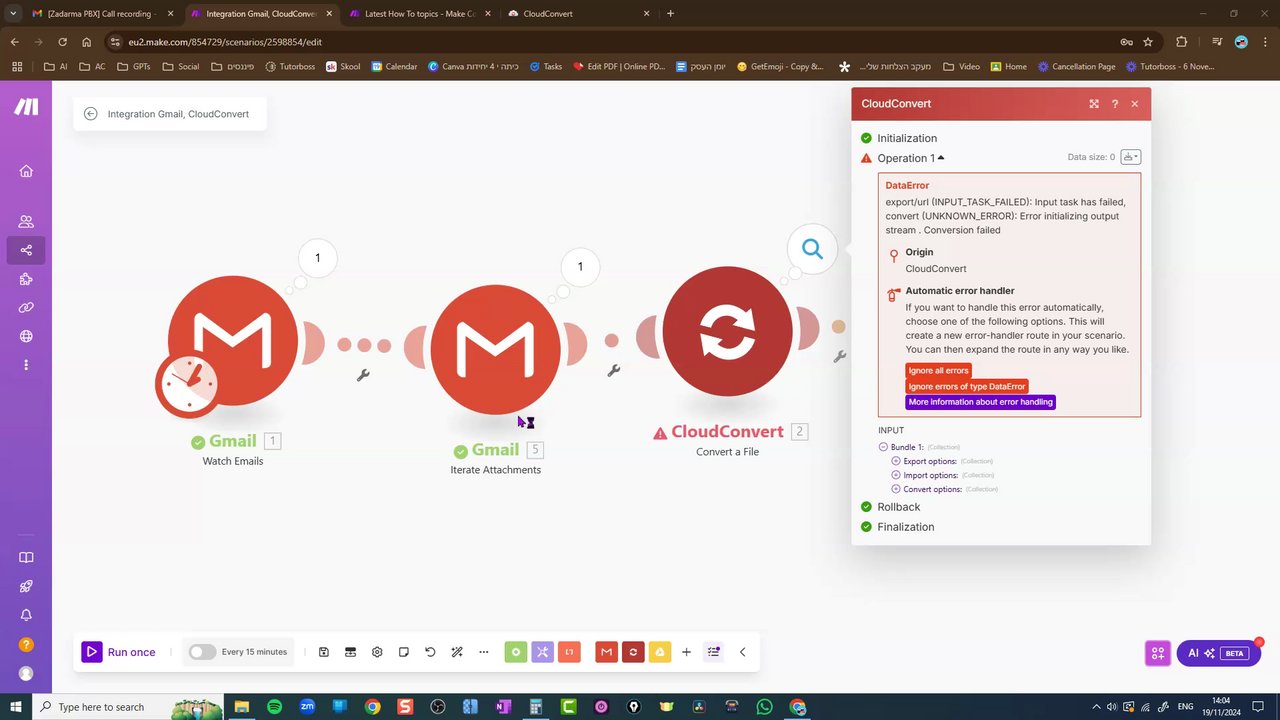Click the Gmail favorite icon in the toolbar
The image size is (1280, 720).
coord(606,652)
